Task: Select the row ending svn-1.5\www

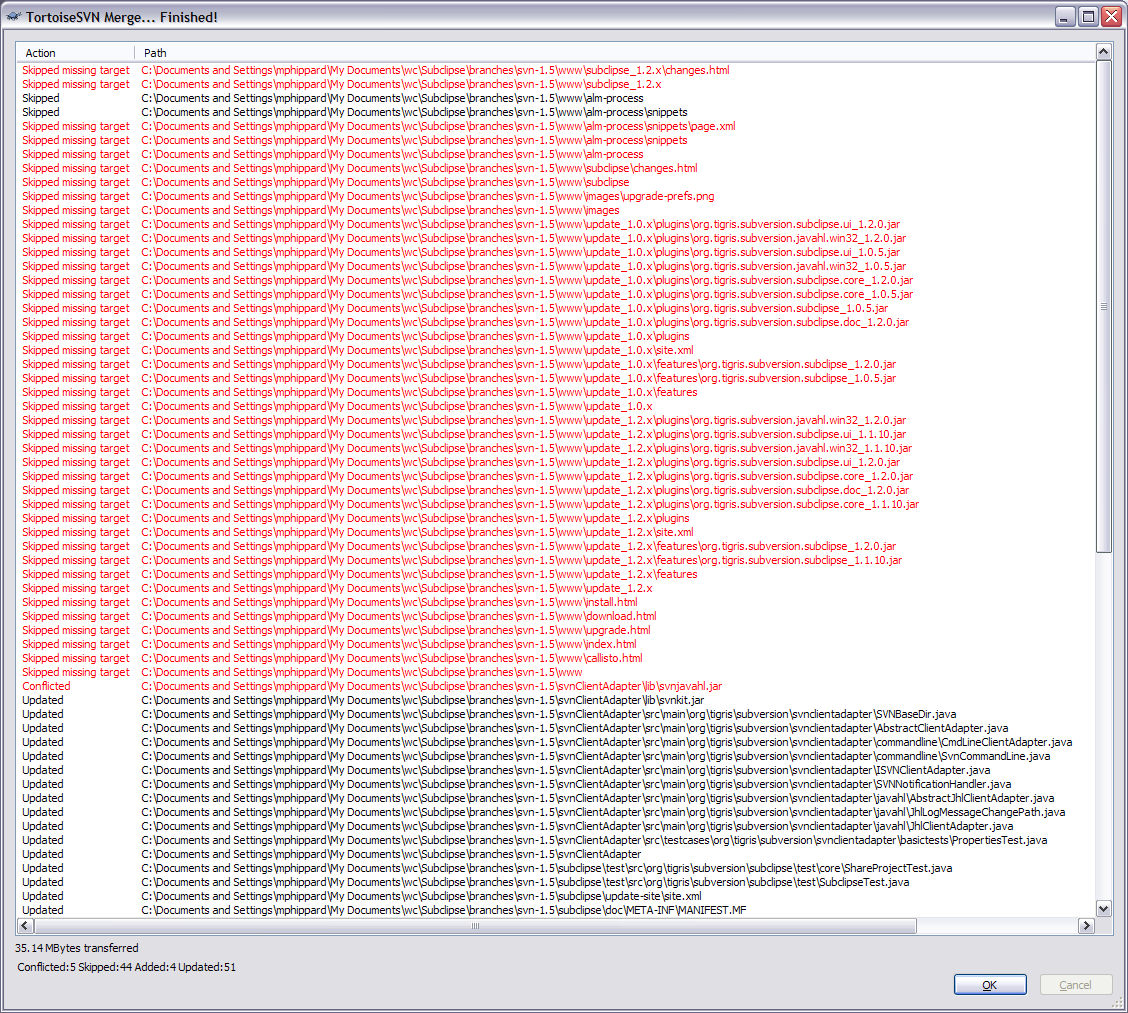Action: click(555, 672)
